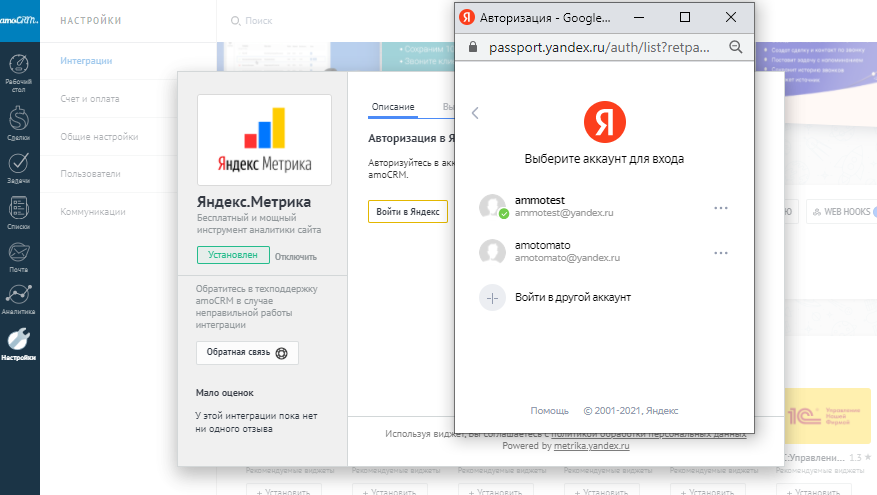Select the amotomato account avatar
Screen dimensions: 877x495
492,252
